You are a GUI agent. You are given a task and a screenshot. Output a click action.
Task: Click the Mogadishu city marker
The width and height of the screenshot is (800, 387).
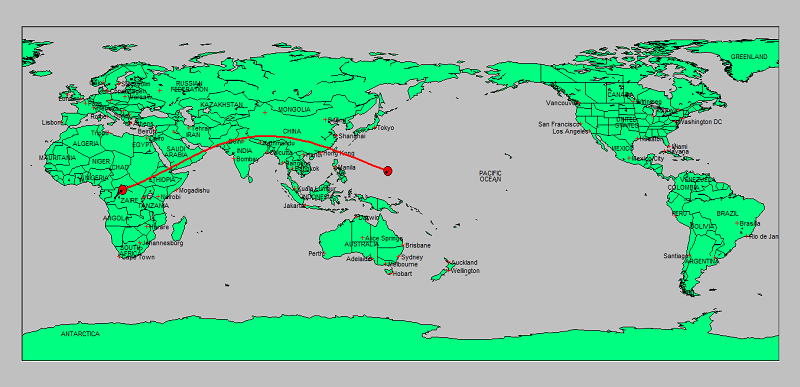[177, 191]
